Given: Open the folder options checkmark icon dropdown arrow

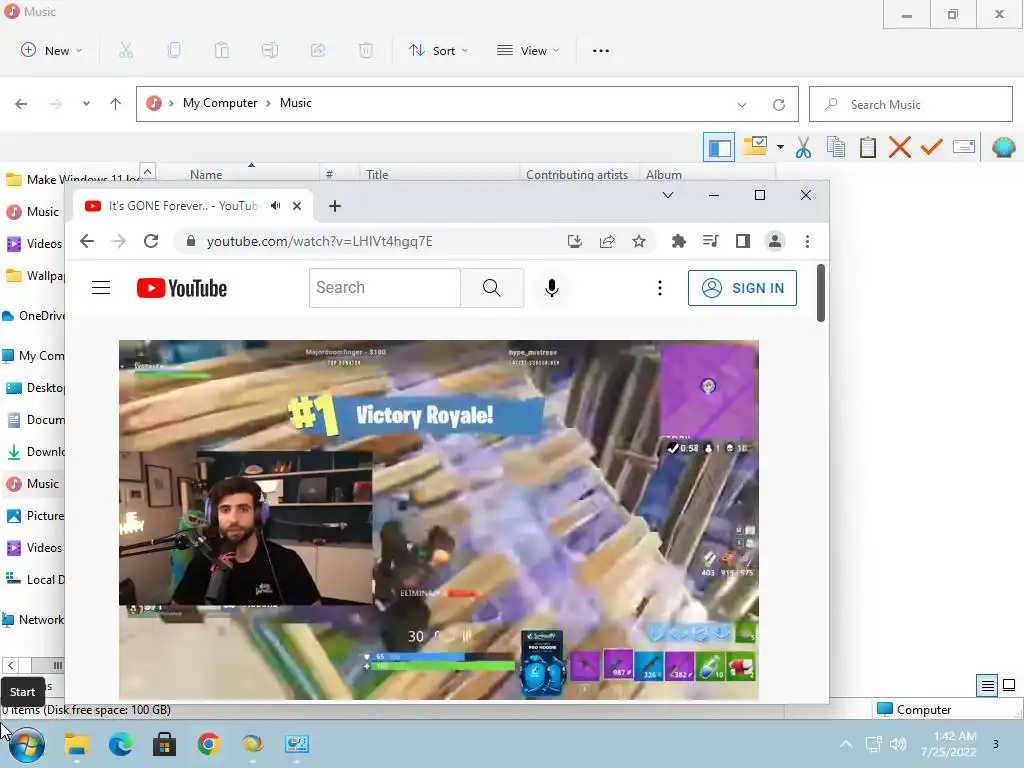Looking at the screenshot, I should pyautogui.click(x=780, y=148).
